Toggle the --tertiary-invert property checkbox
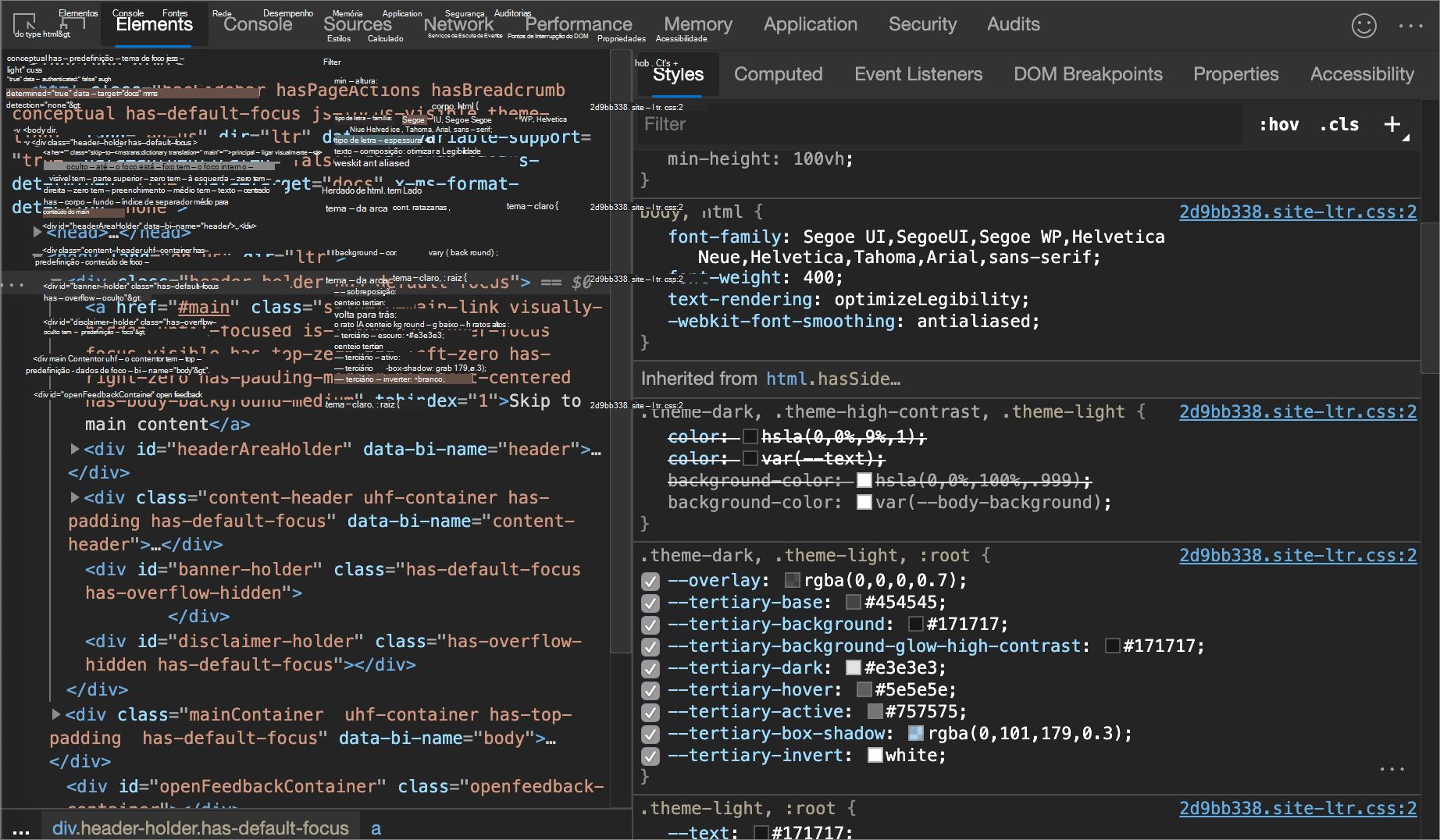The image size is (1440, 840). (650, 756)
